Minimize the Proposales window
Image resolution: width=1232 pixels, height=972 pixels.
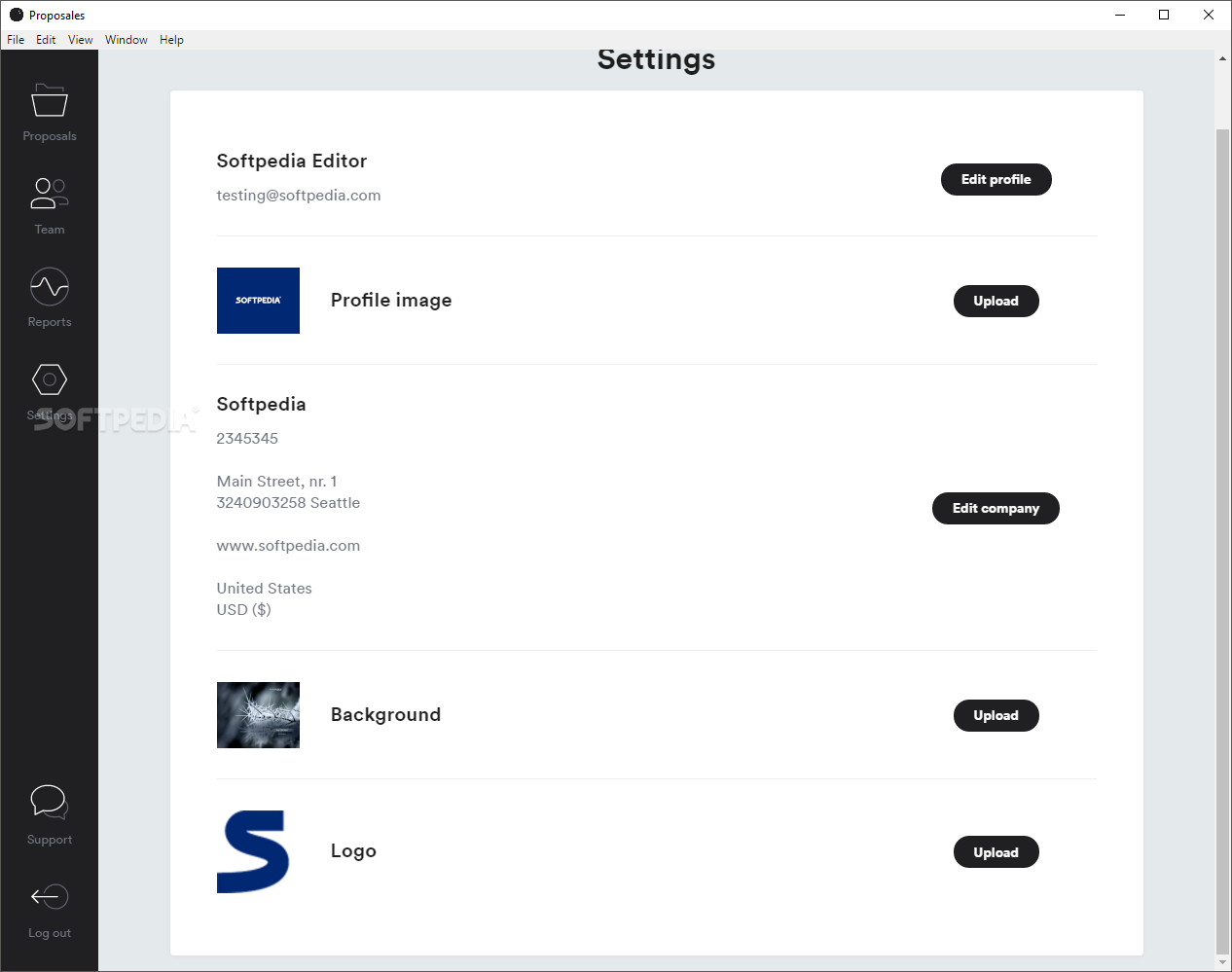pyautogui.click(x=1120, y=15)
